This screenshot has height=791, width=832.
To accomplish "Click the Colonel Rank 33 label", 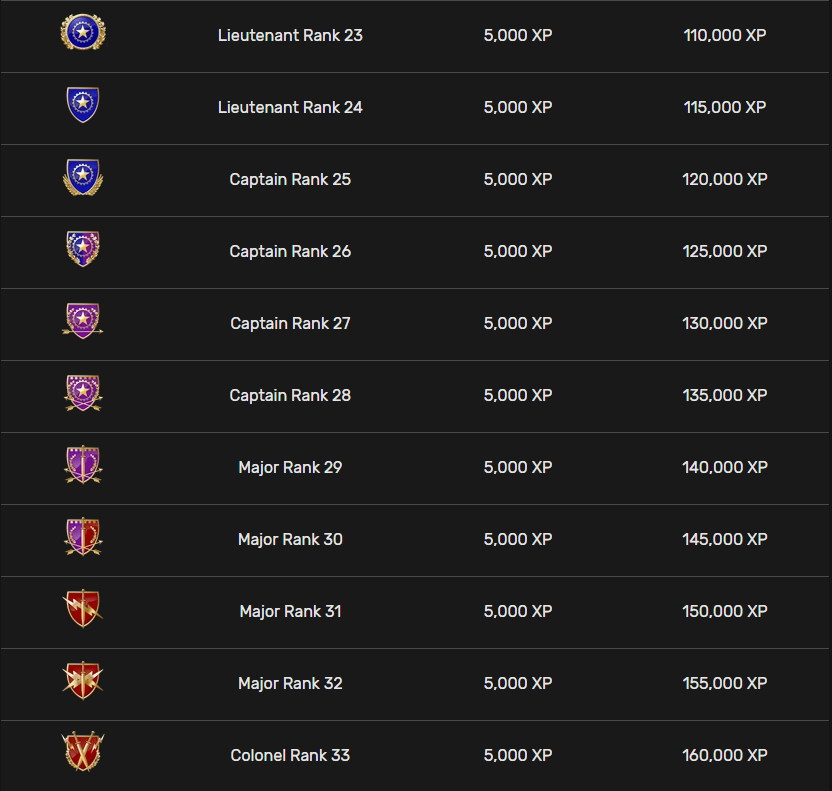I will (290, 756).
